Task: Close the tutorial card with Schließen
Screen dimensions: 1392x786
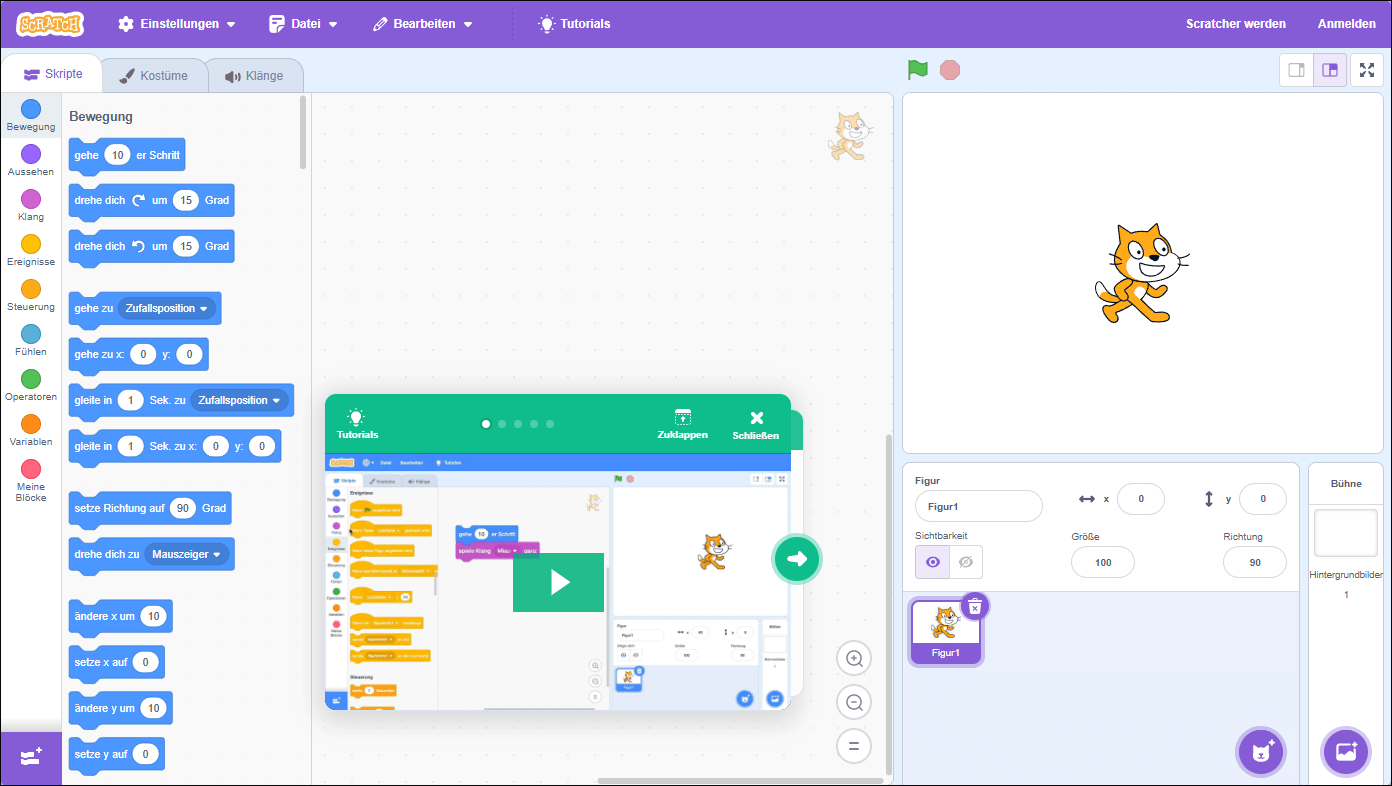Action: [756, 424]
